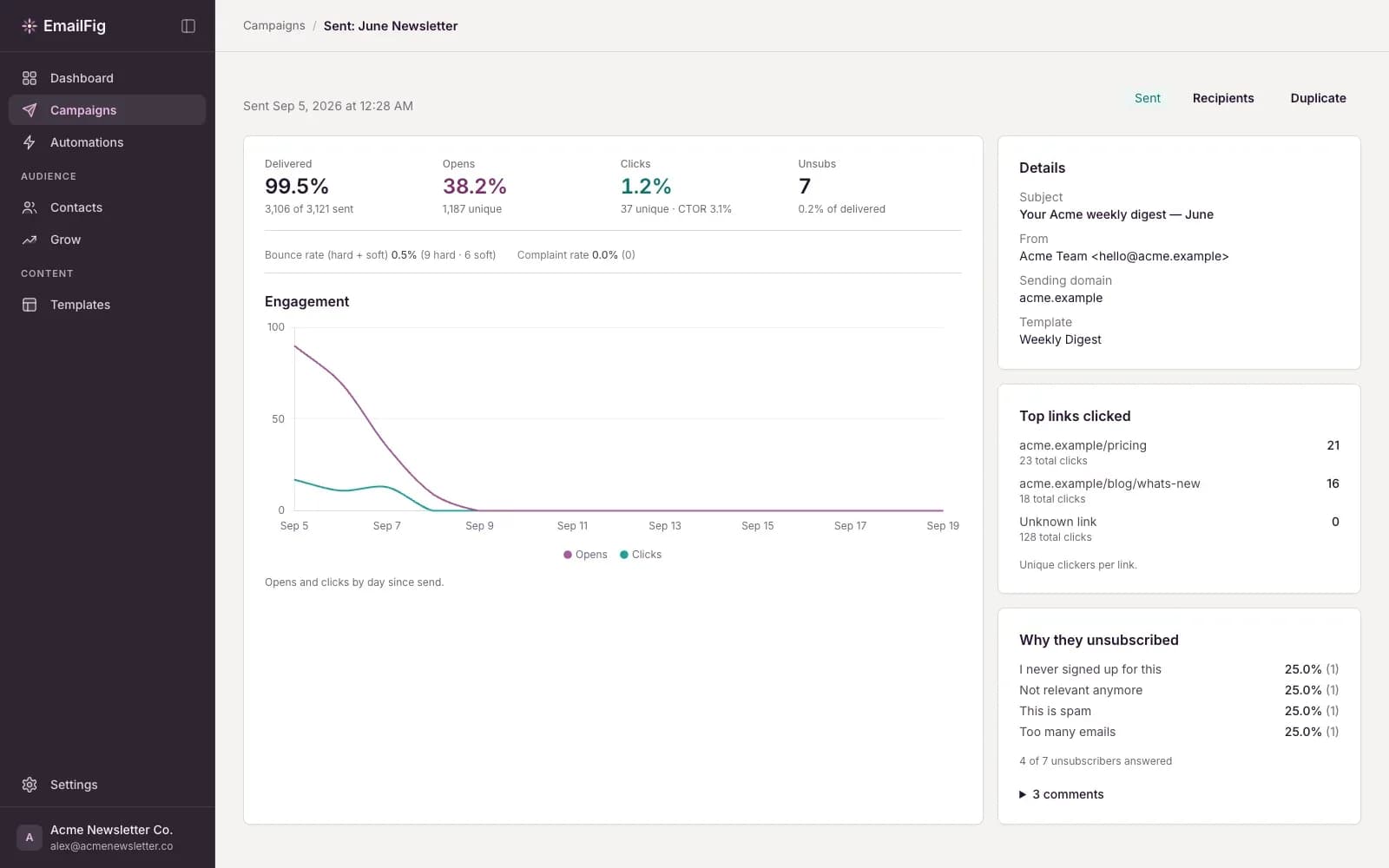1389x868 pixels.
Task: Click the acme.example/pricing link row
Action: point(1179,452)
